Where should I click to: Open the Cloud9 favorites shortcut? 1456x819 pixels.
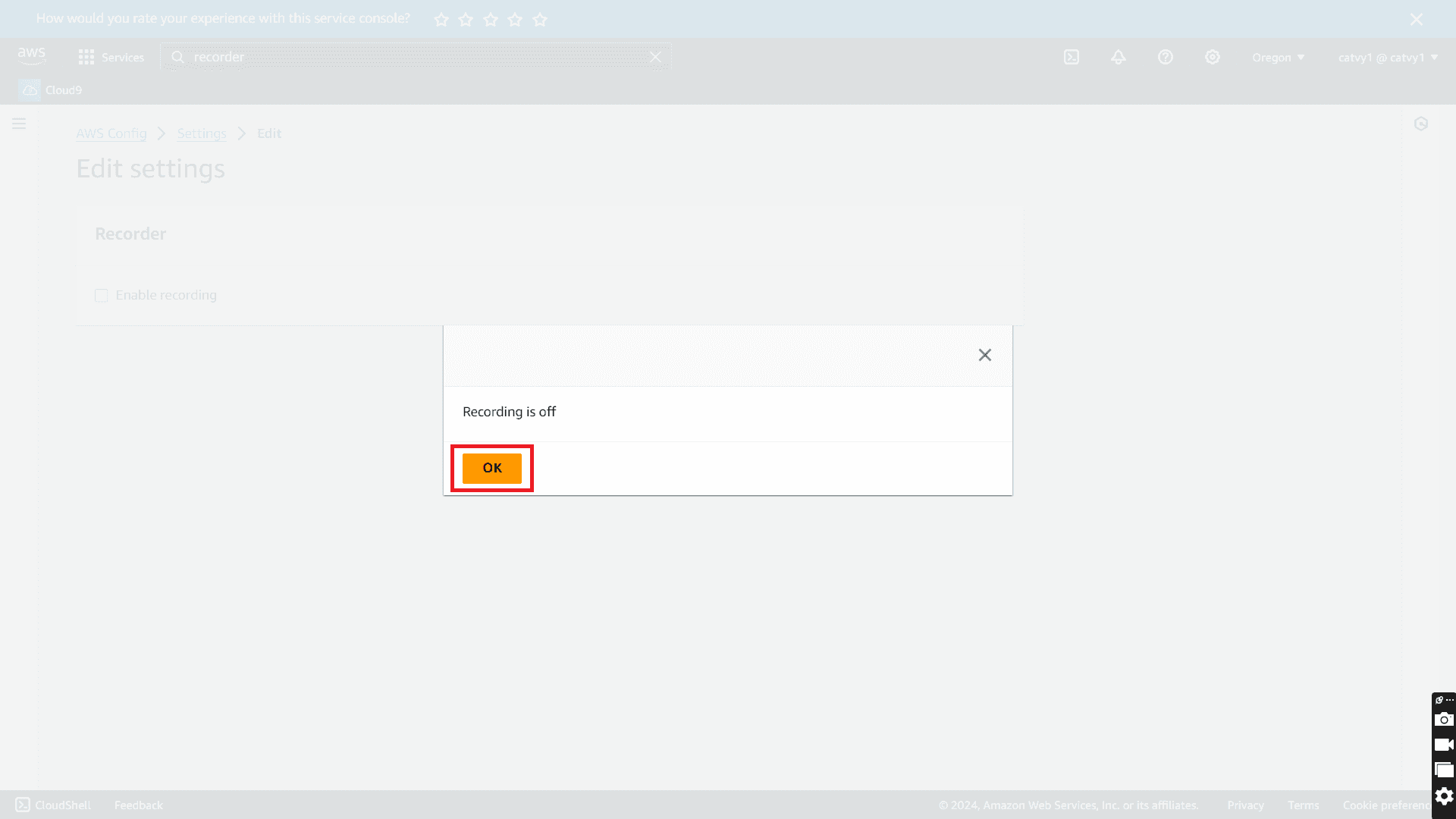52,90
